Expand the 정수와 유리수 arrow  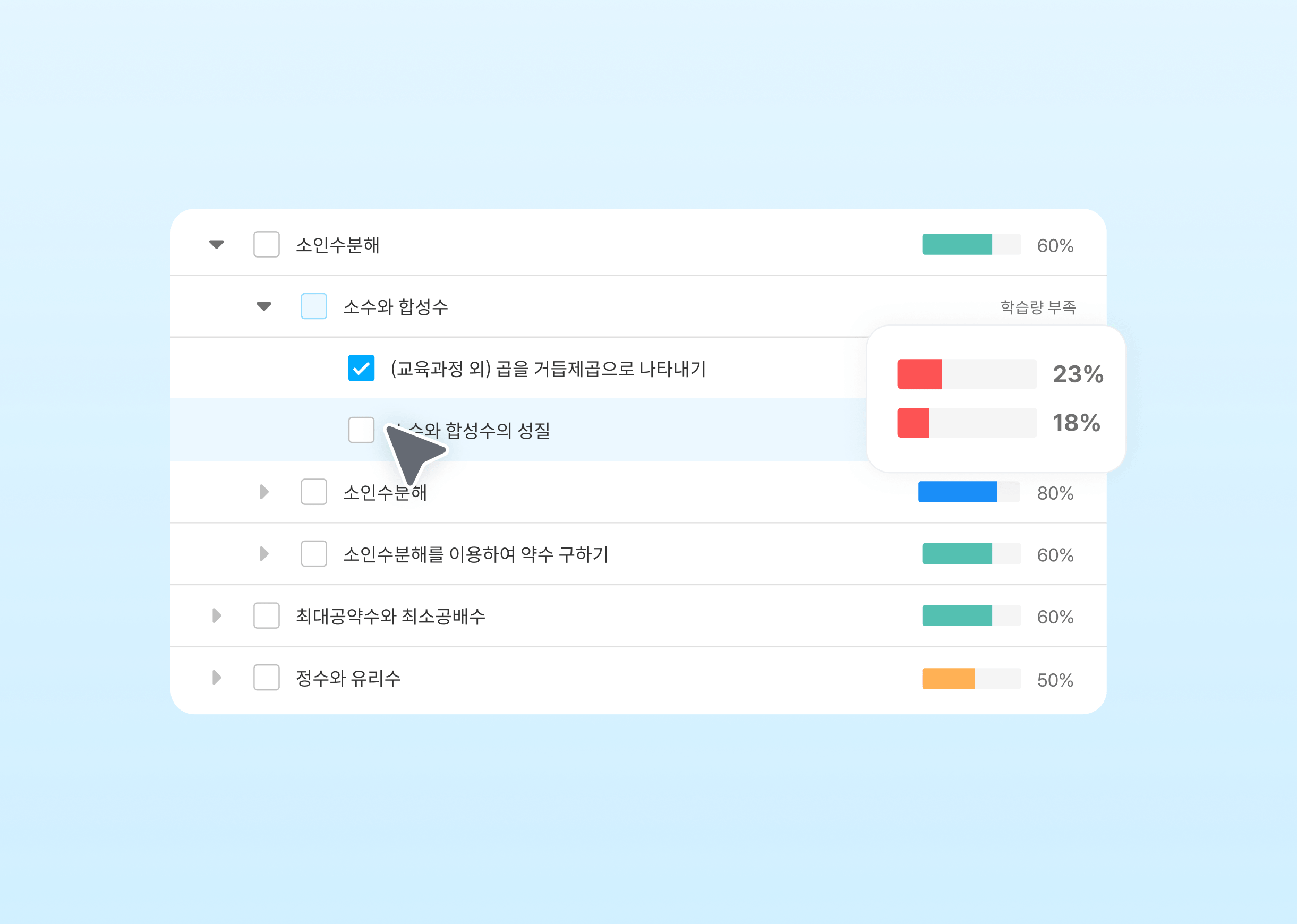pos(216,678)
